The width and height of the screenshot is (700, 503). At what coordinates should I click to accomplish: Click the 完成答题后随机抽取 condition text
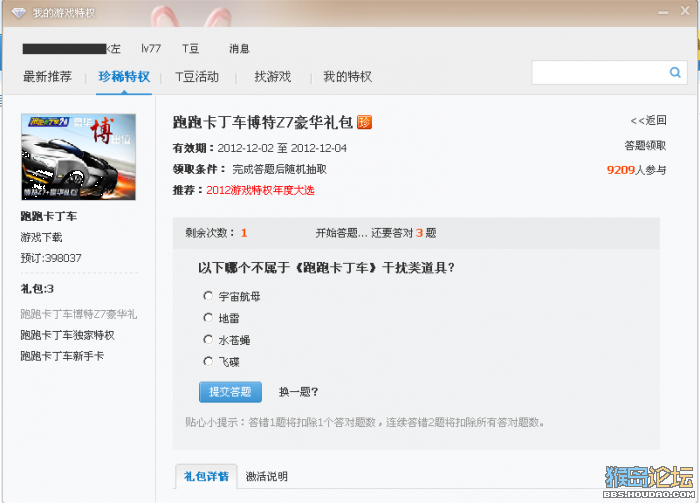[279, 169]
